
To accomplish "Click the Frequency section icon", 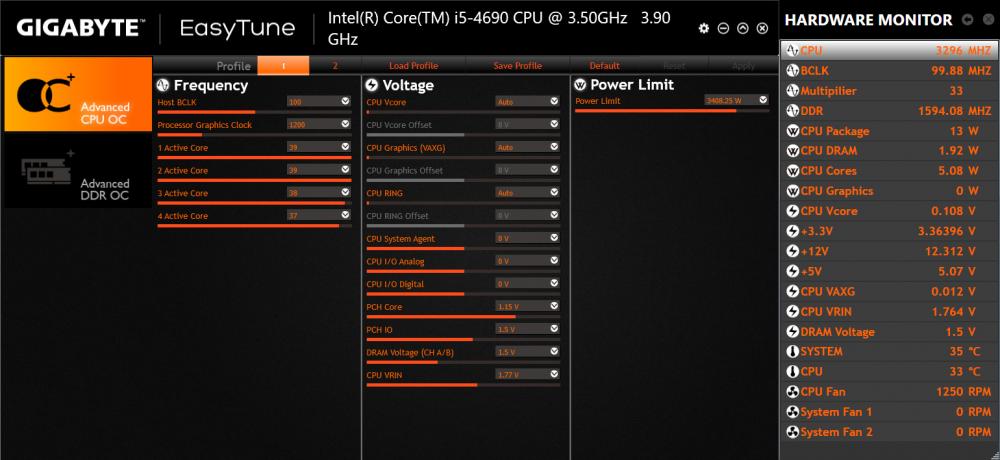I will click(163, 85).
